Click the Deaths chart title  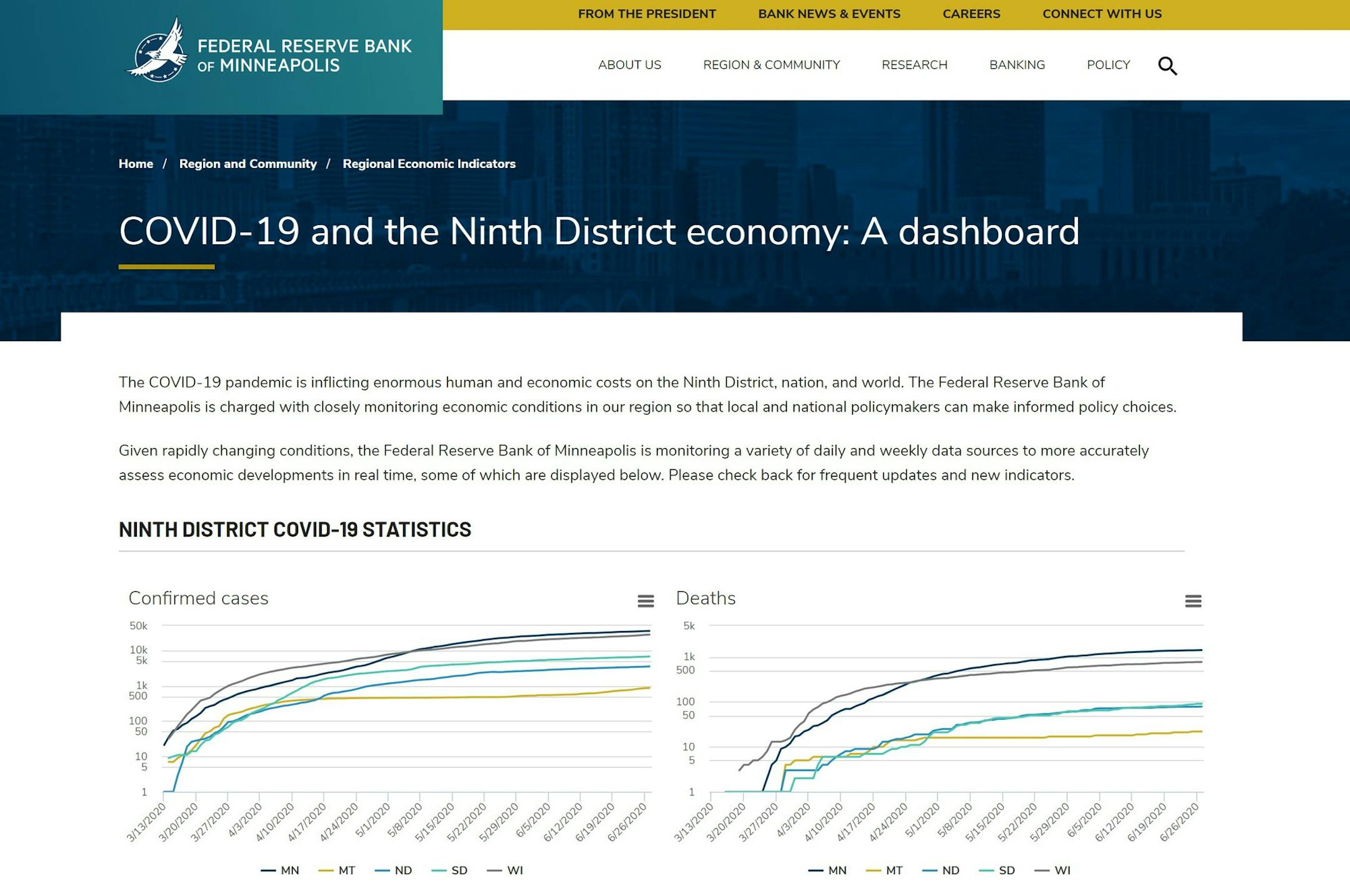coord(706,598)
